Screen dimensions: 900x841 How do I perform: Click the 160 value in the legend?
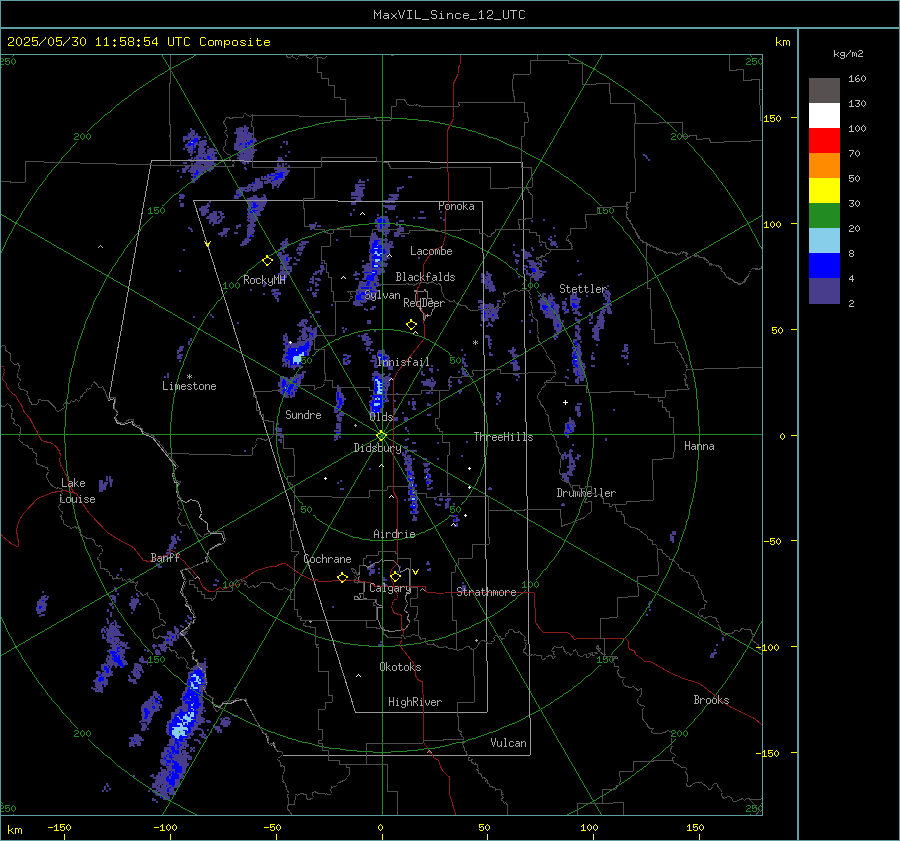coord(857,79)
